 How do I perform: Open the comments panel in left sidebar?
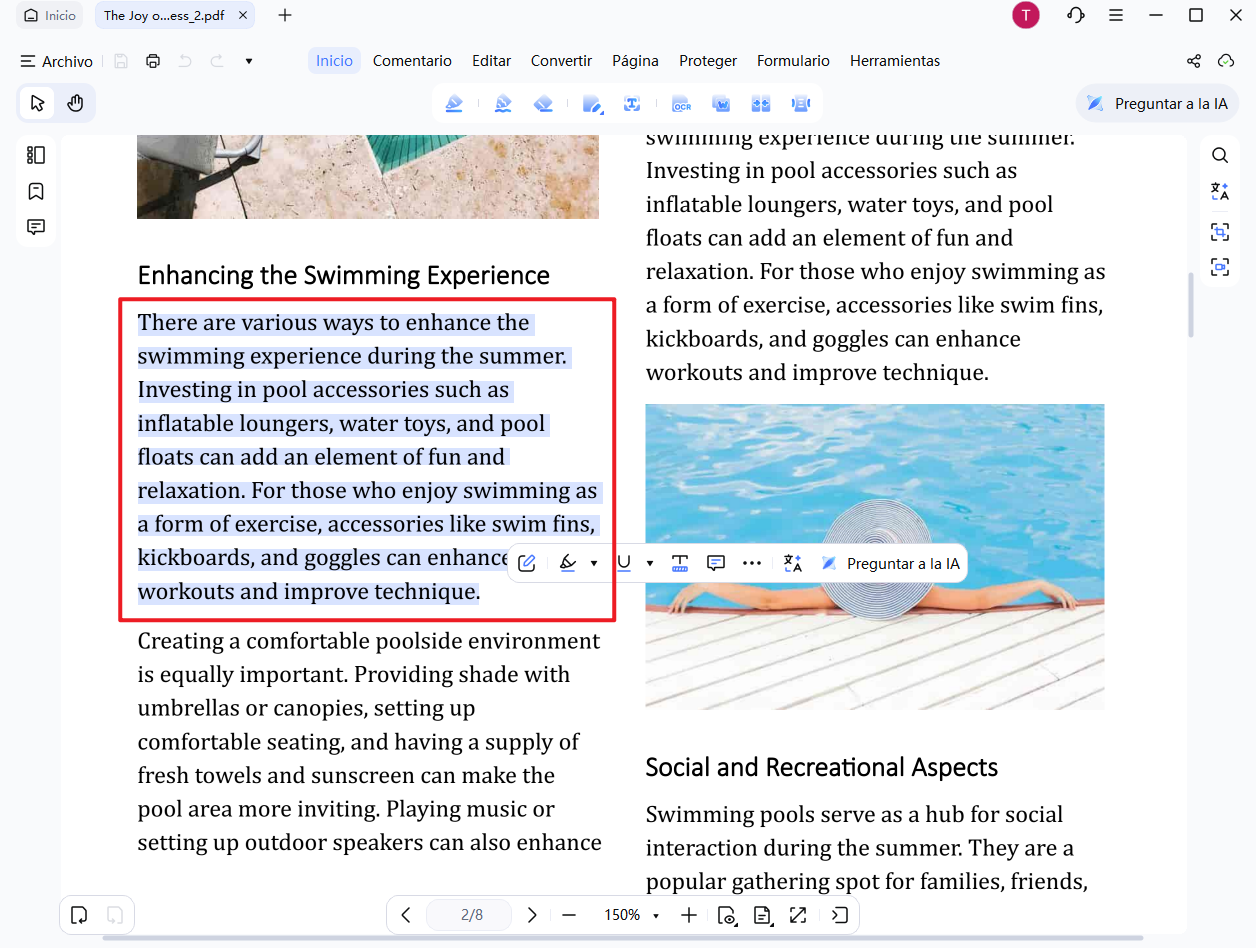click(x=36, y=227)
